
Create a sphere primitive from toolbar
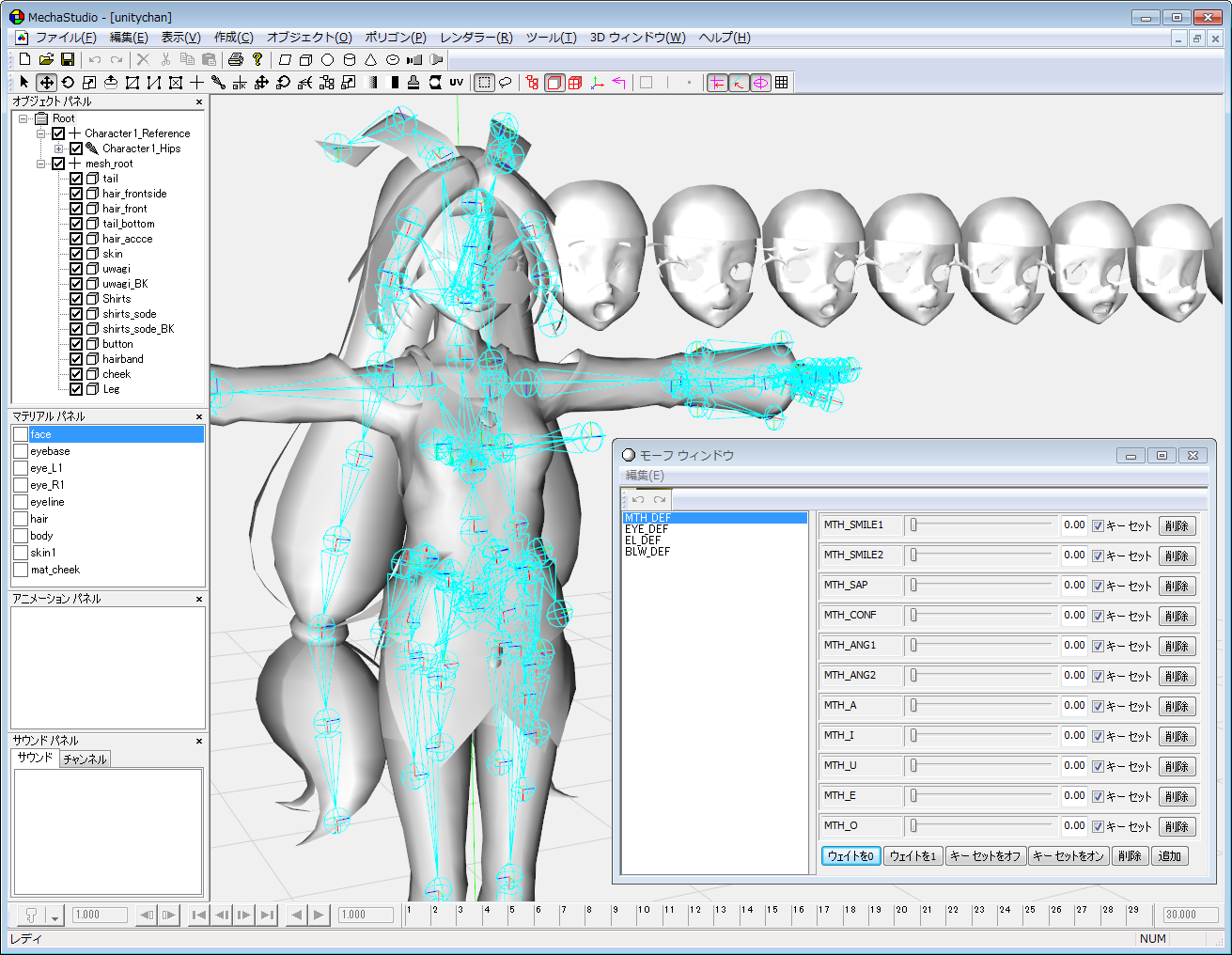[x=327, y=59]
